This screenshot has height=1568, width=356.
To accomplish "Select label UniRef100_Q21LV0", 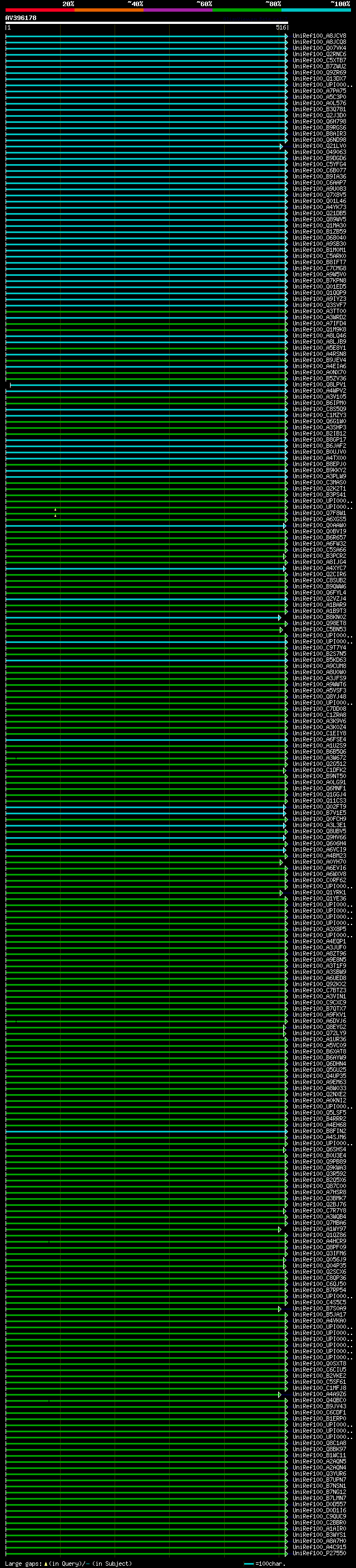I will click(x=319, y=146).
